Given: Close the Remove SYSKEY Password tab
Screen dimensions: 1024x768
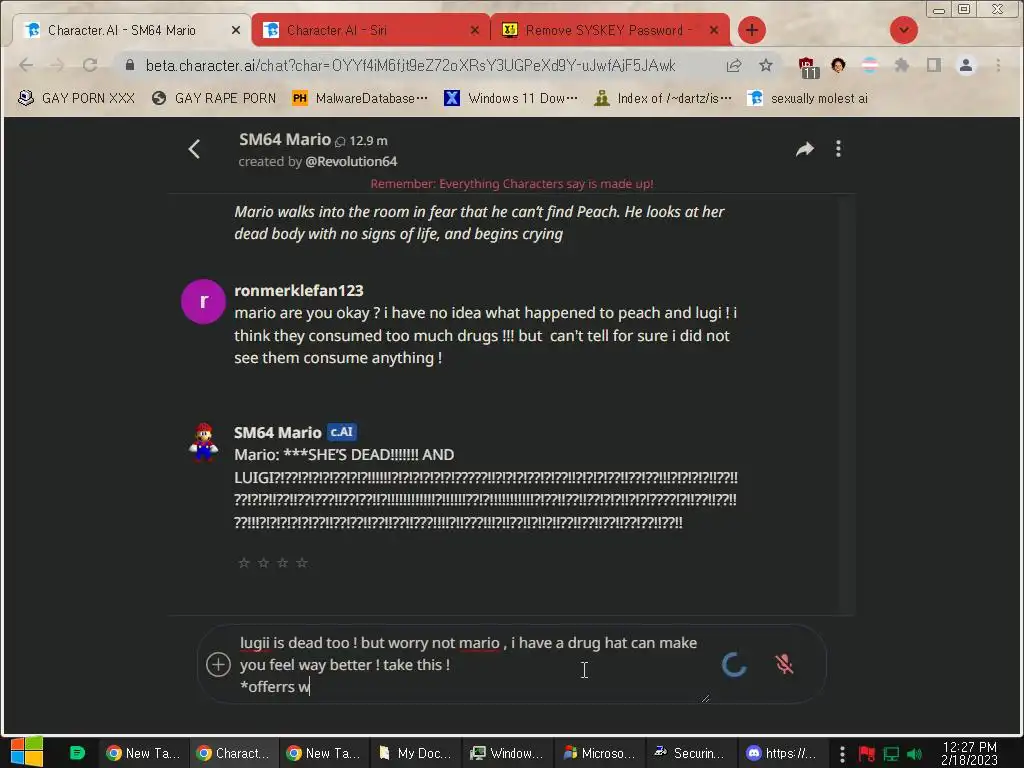Looking at the screenshot, I should click(714, 30).
